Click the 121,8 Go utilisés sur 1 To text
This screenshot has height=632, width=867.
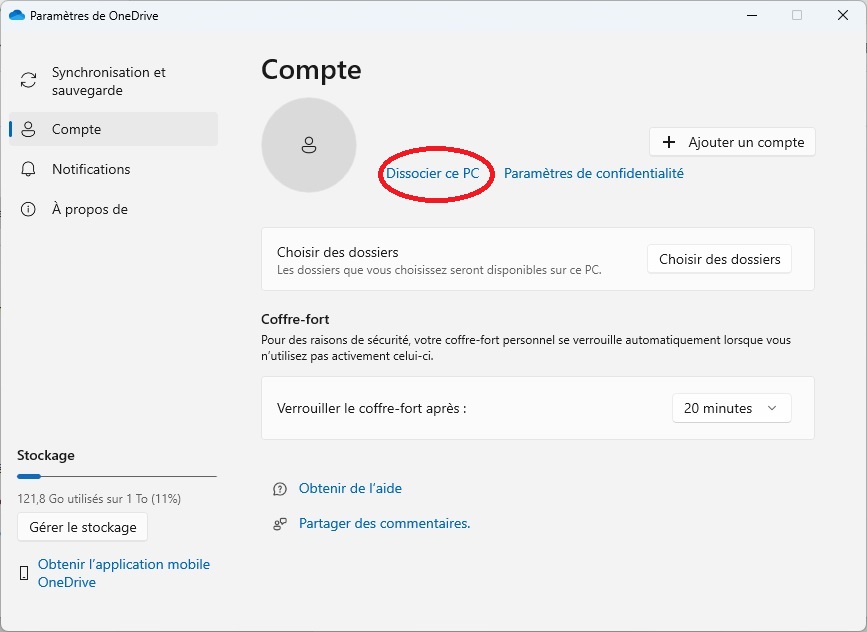click(99, 499)
